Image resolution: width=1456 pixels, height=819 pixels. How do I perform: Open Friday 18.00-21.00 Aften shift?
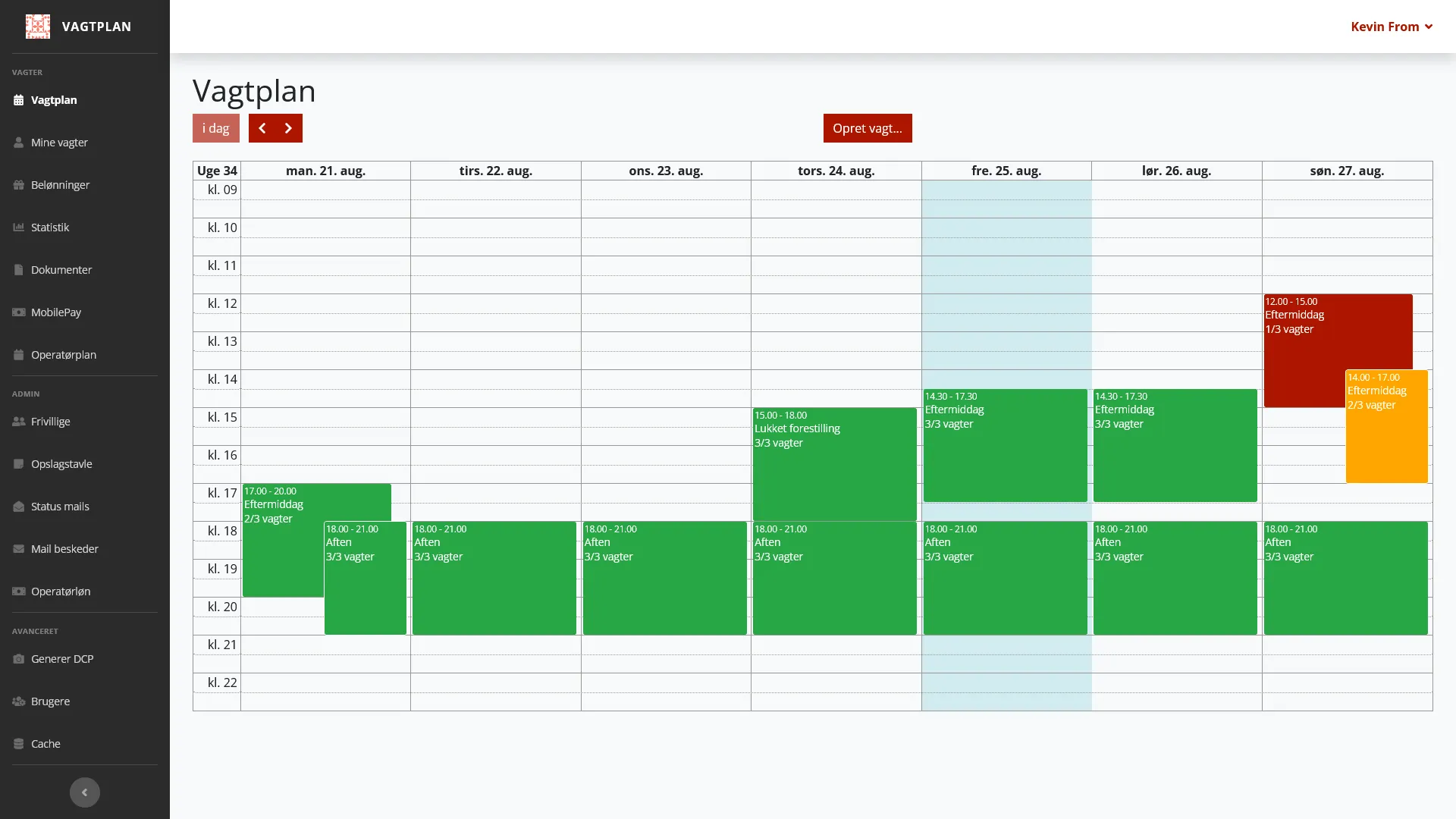(1006, 578)
